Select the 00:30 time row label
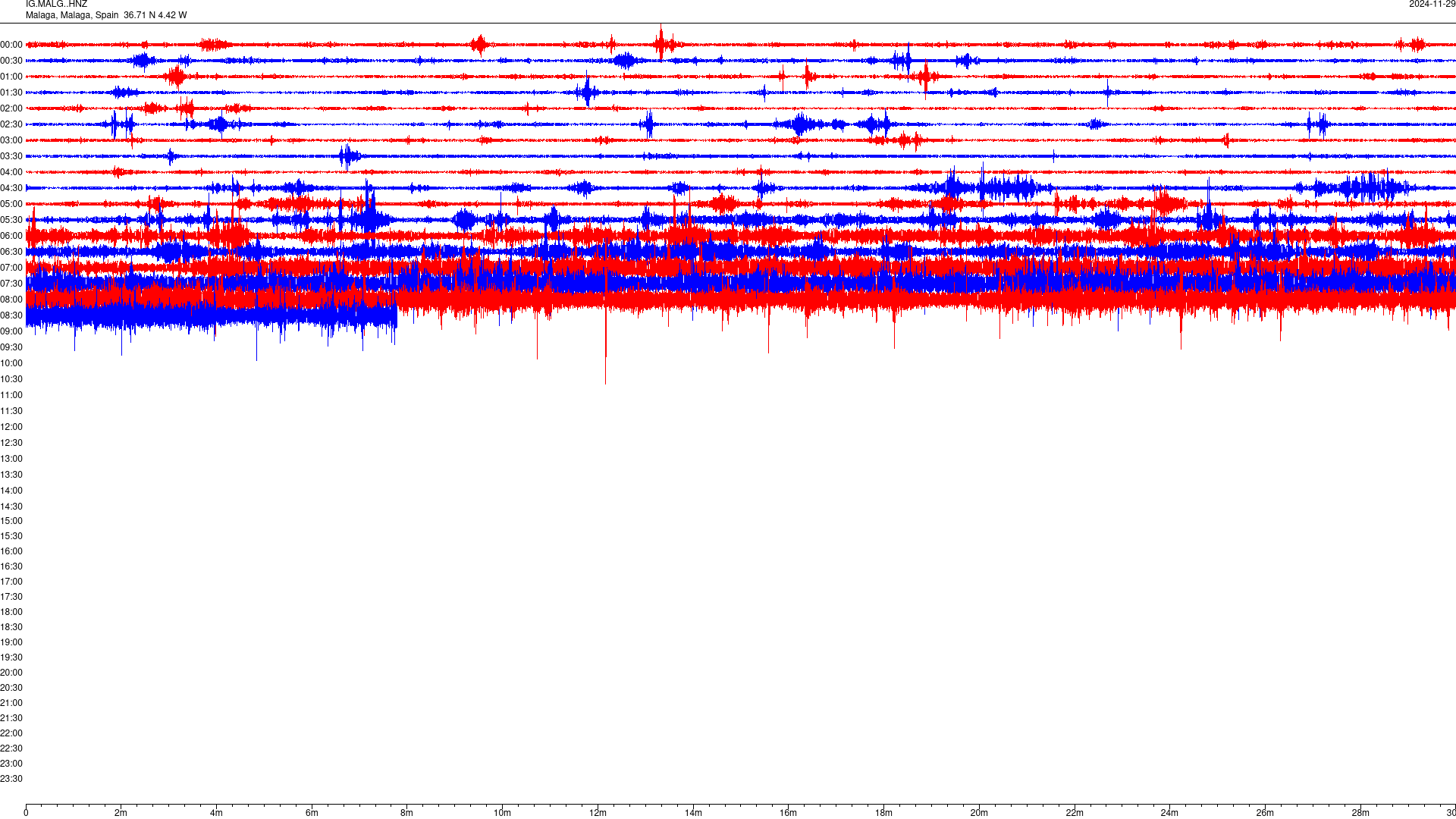1456x819 pixels. pyautogui.click(x=11, y=61)
